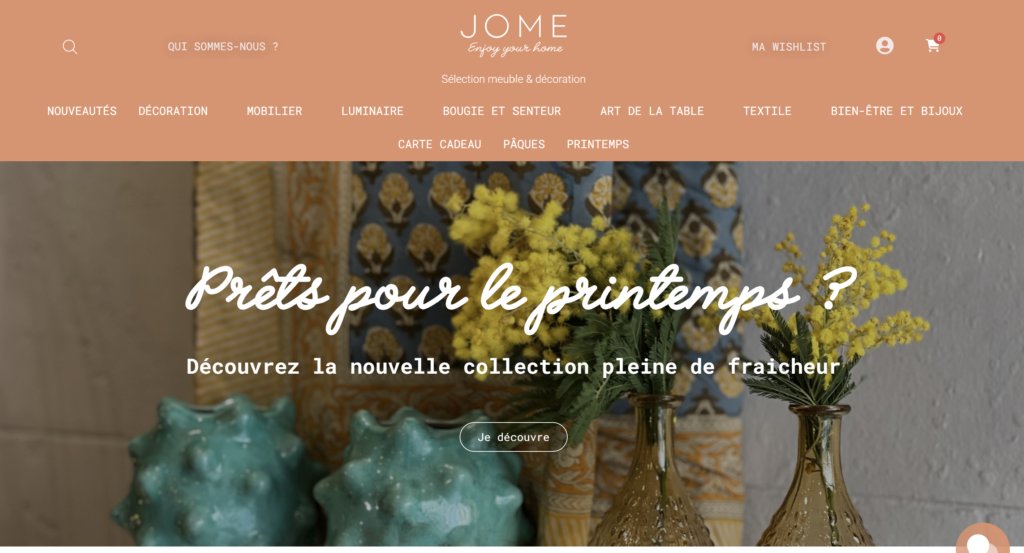
Task: Open the search magnifier icon
Action: [x=70, y=46]
